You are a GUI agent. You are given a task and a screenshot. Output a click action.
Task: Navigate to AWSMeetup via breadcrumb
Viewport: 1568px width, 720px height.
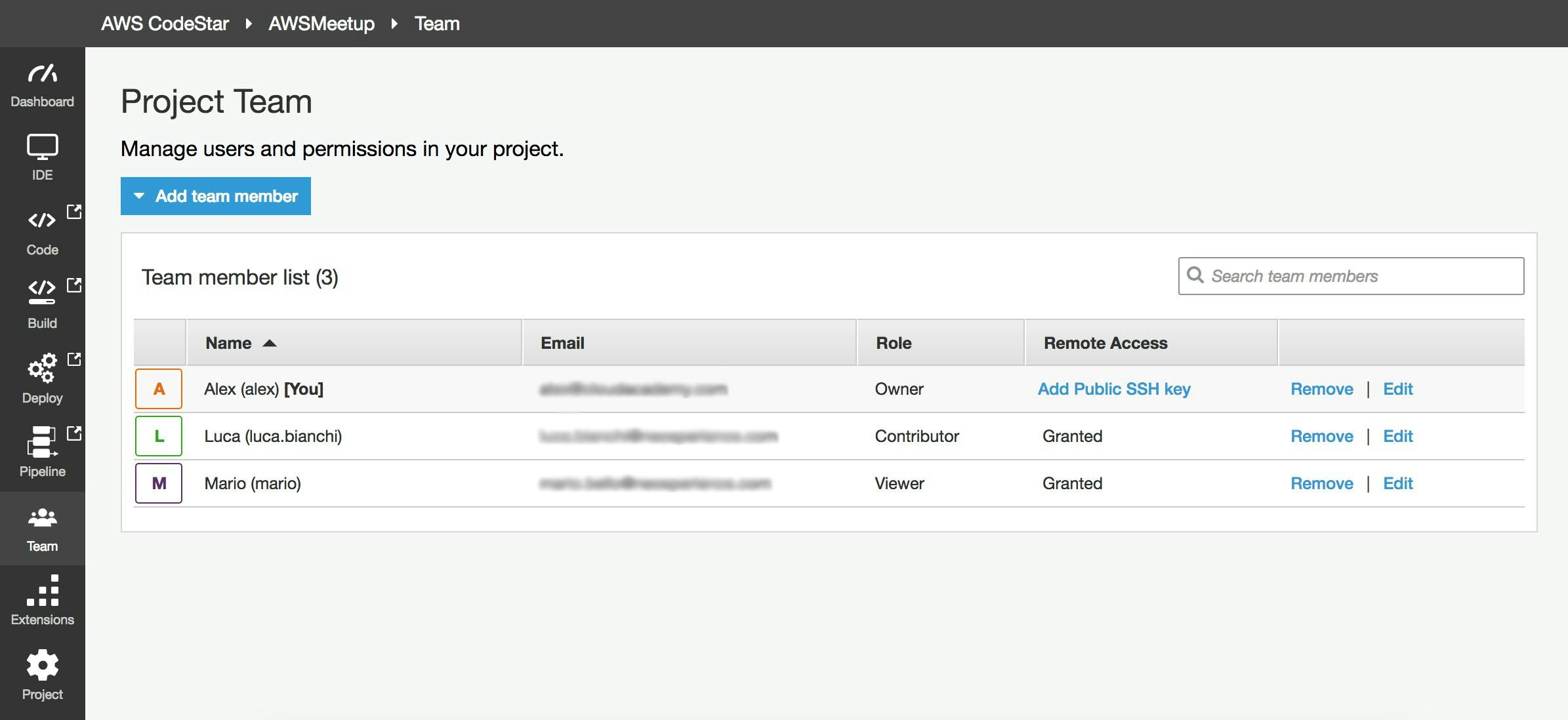coord(321,24)
